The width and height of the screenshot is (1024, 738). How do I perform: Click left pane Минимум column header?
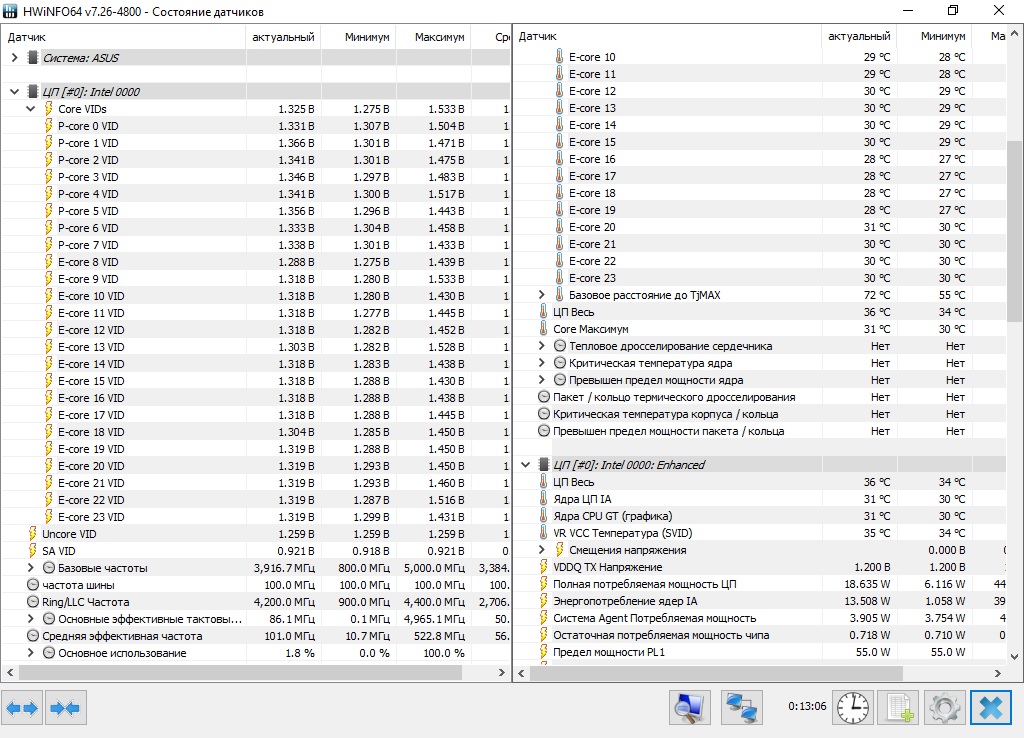[359, 37]
